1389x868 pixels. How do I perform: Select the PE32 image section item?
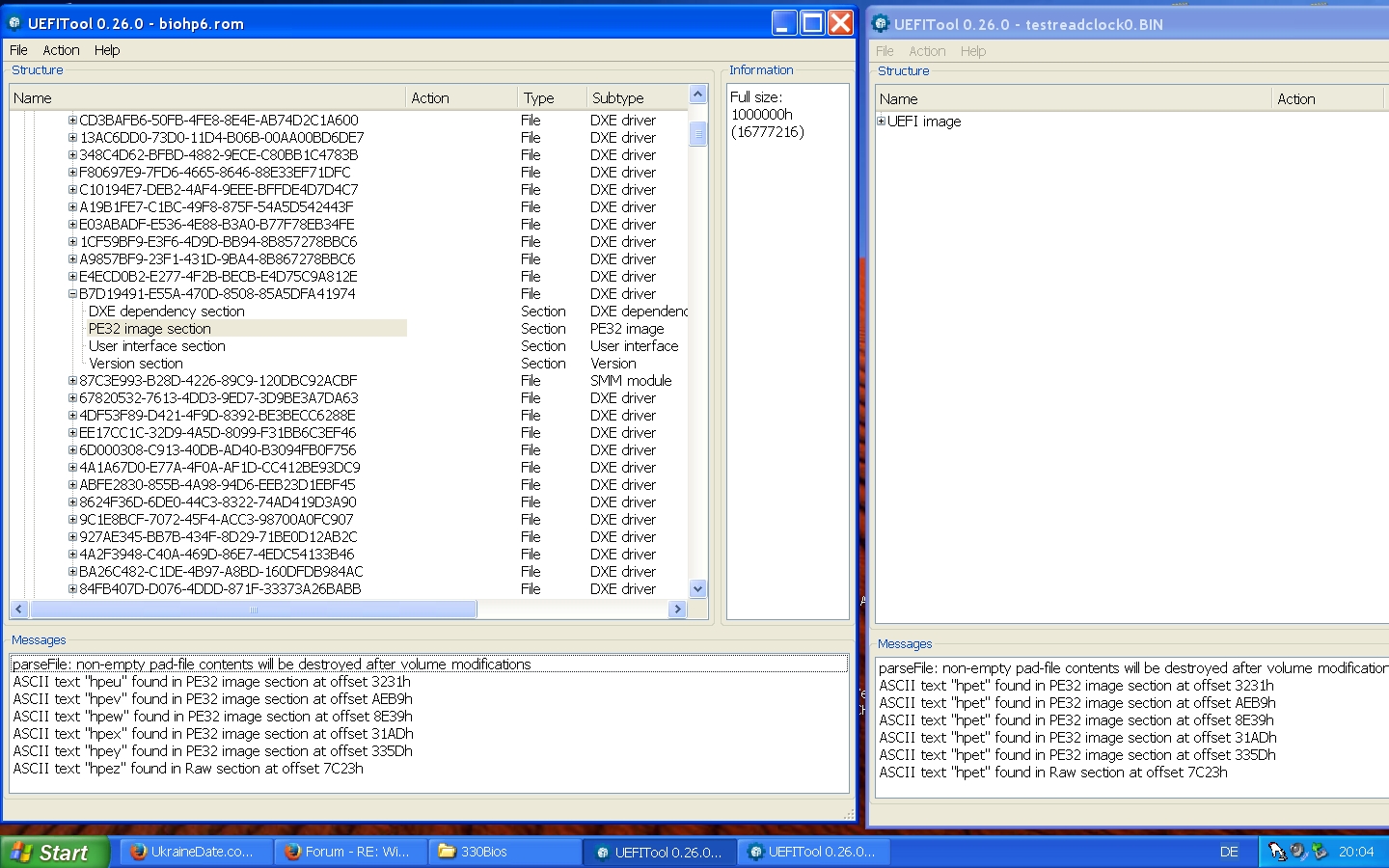coord(150,329)
